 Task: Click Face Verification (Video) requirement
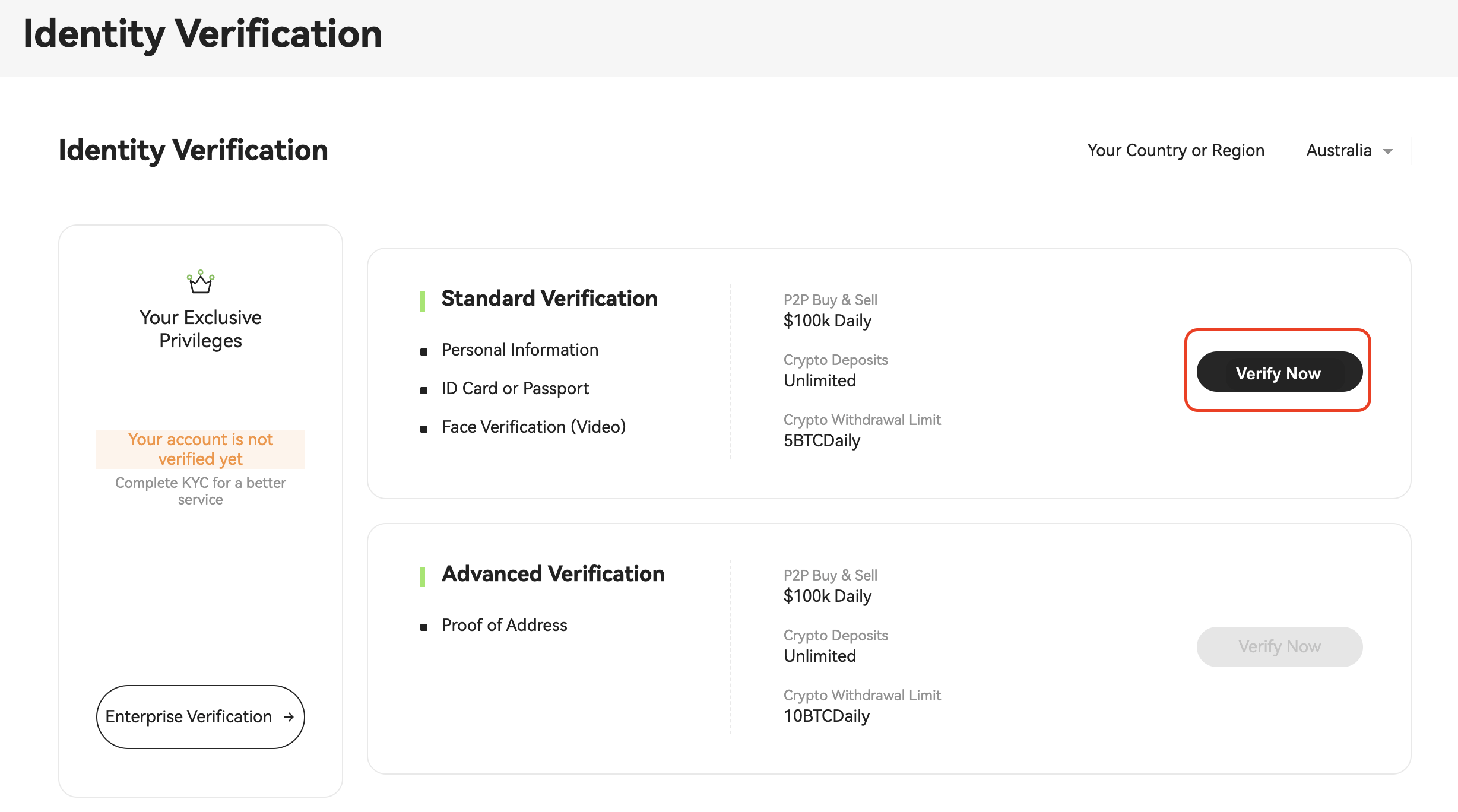pos(533,427)
